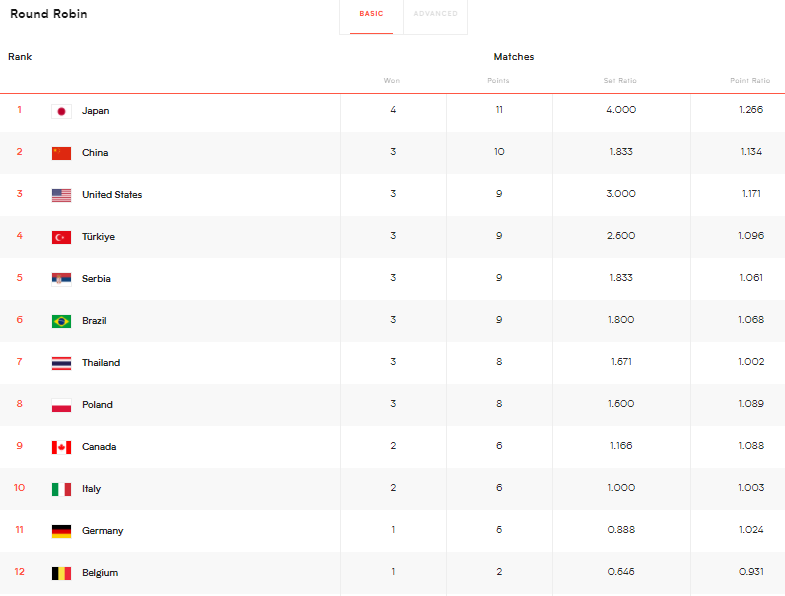Switch to the Advanced tab
This screenshot has width=785, height=596.
pos(435,14)
